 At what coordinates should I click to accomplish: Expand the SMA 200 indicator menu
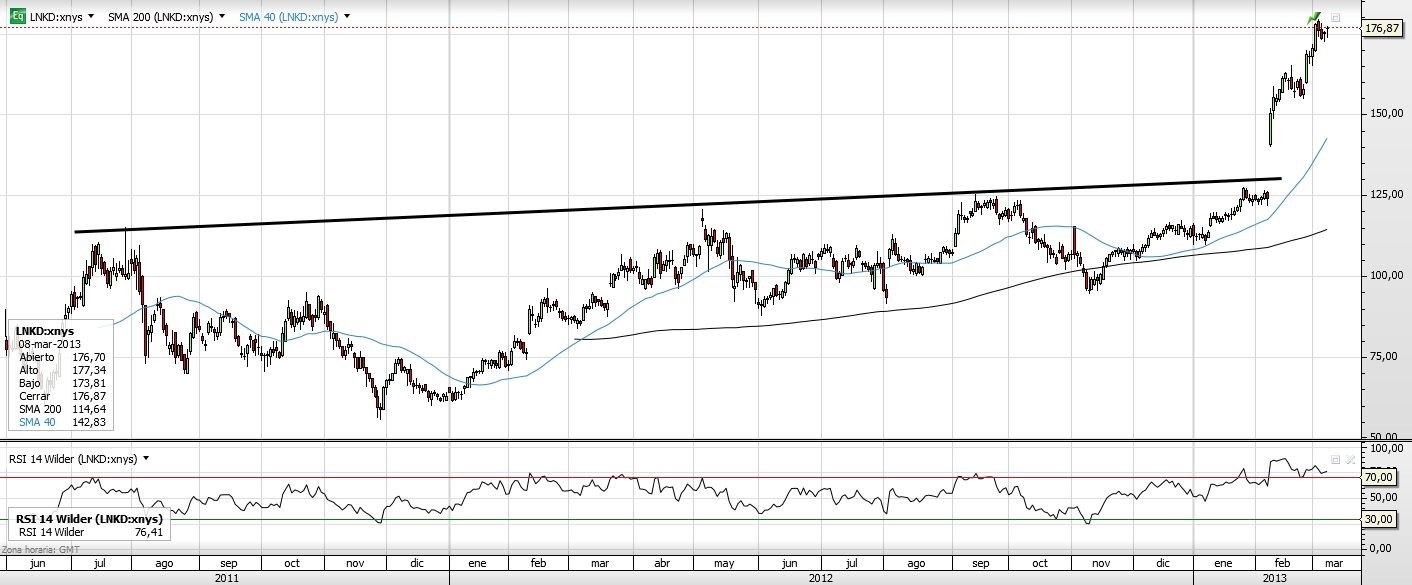[221, 17]
